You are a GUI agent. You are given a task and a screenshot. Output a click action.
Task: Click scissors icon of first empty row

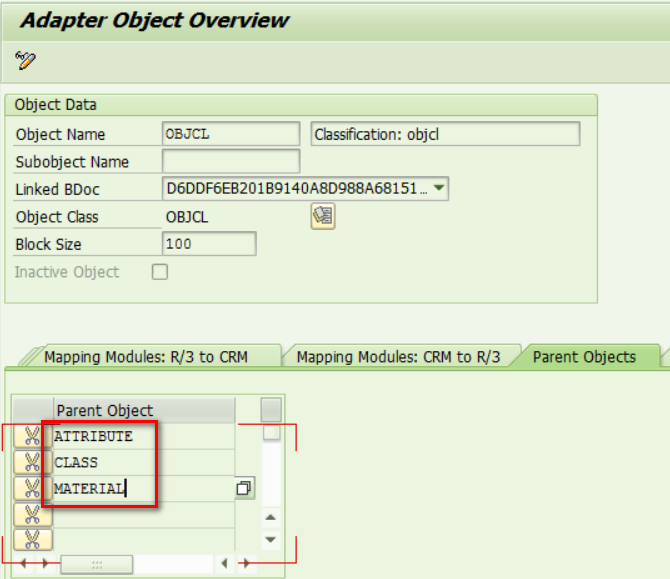click(32, 514)
